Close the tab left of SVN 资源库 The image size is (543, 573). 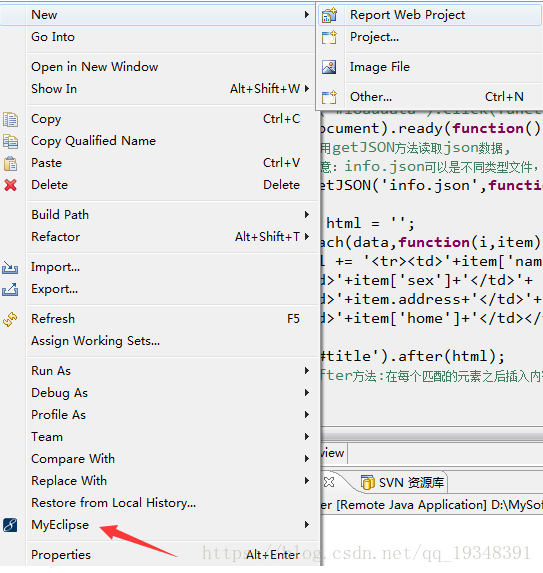(x=329, y=482)
